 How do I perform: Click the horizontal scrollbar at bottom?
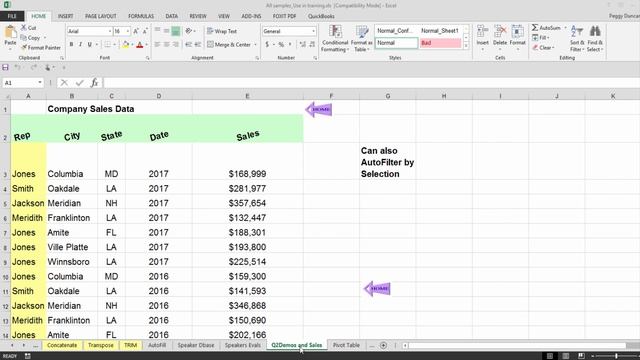516,346
